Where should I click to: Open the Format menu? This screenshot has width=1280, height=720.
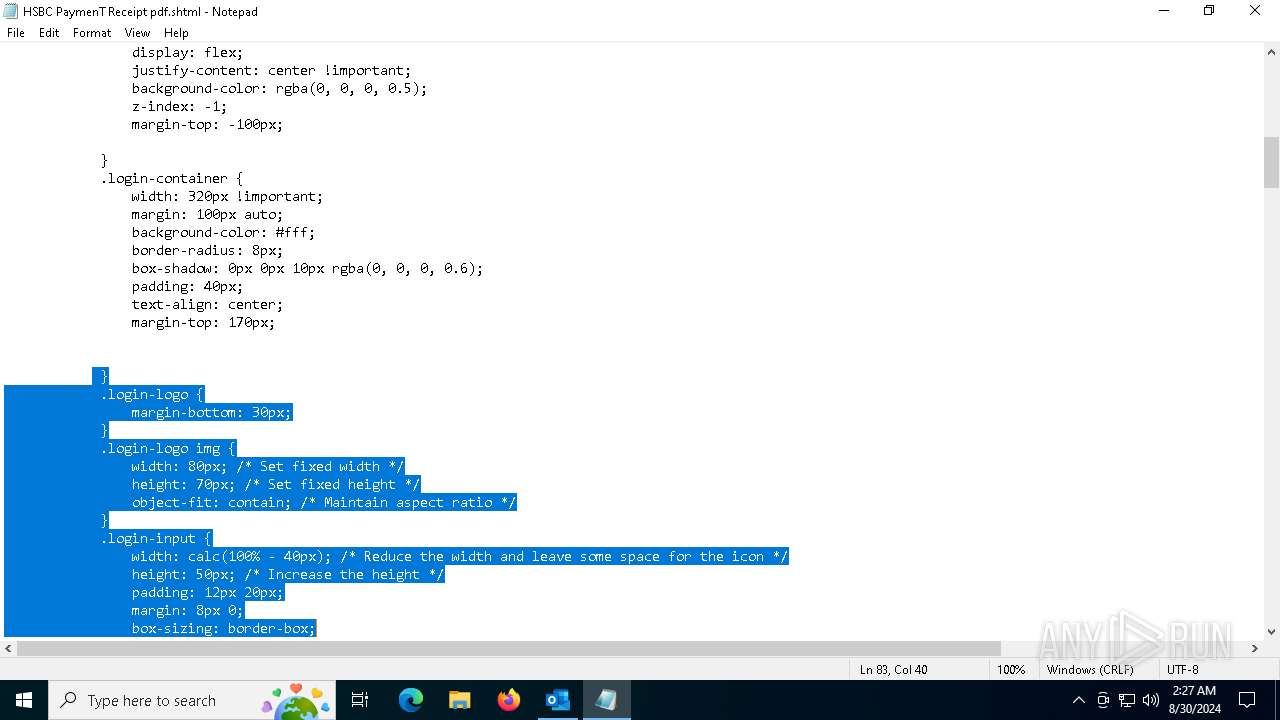pos(92,33)
